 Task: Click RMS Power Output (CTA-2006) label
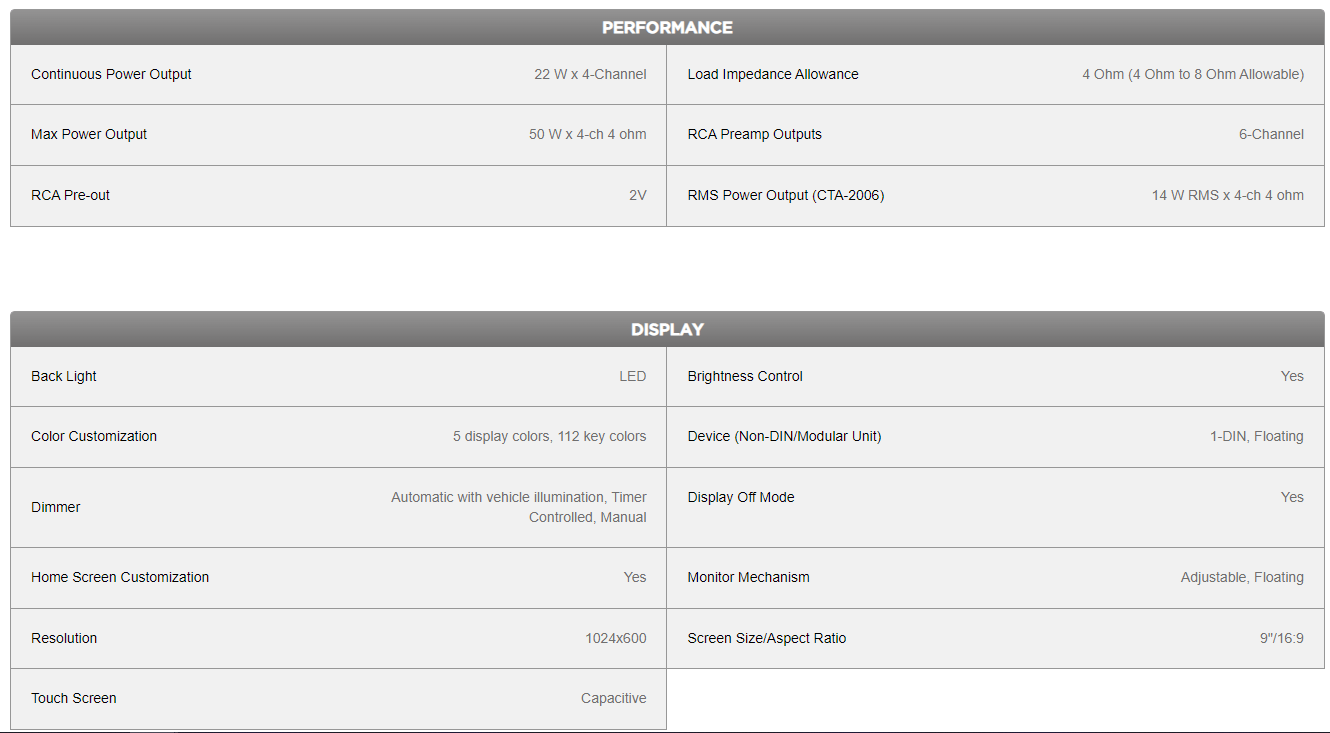785,195
